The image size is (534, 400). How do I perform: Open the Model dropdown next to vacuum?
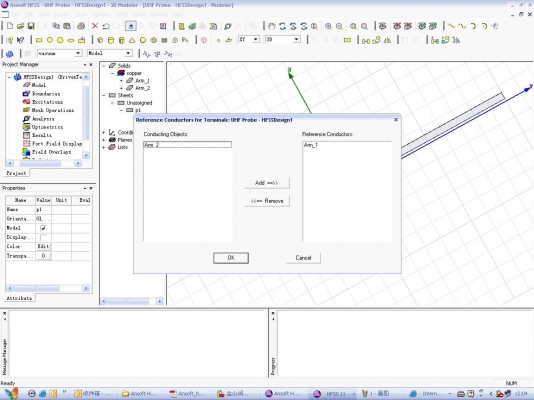coord(128,53)
